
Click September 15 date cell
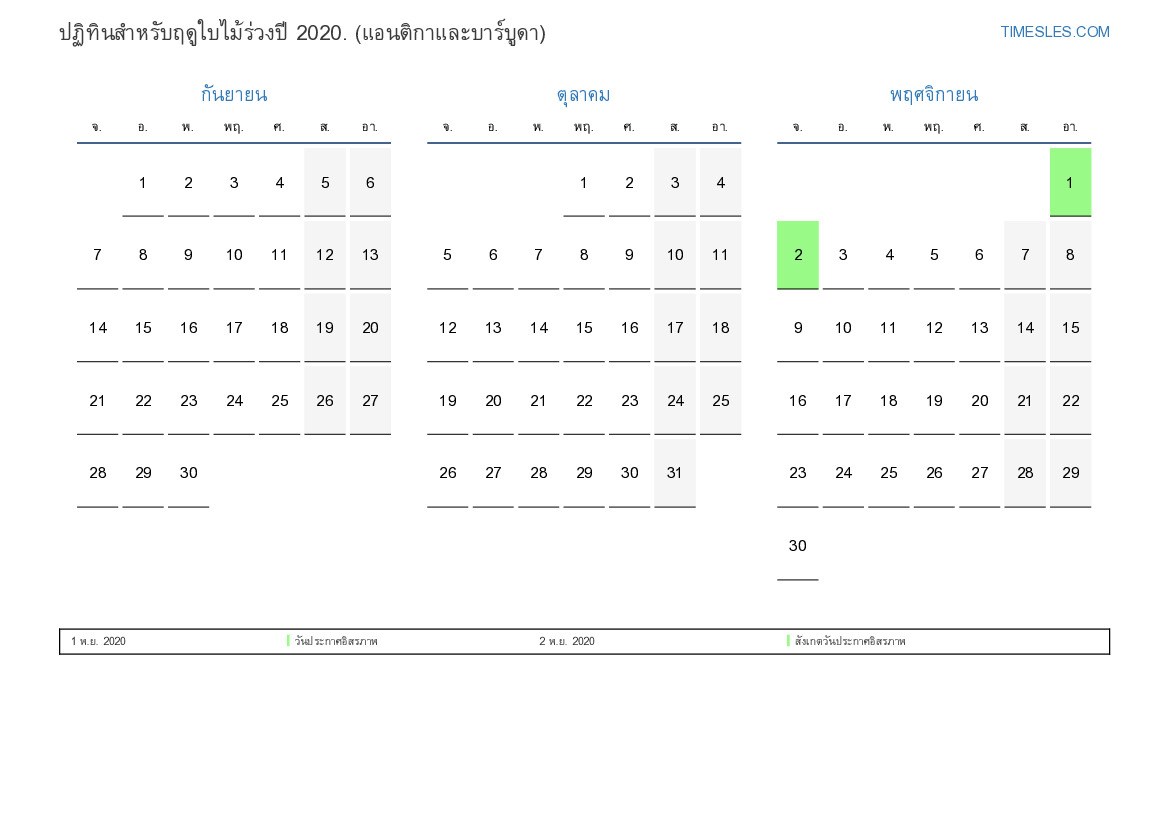pos(143,328)
